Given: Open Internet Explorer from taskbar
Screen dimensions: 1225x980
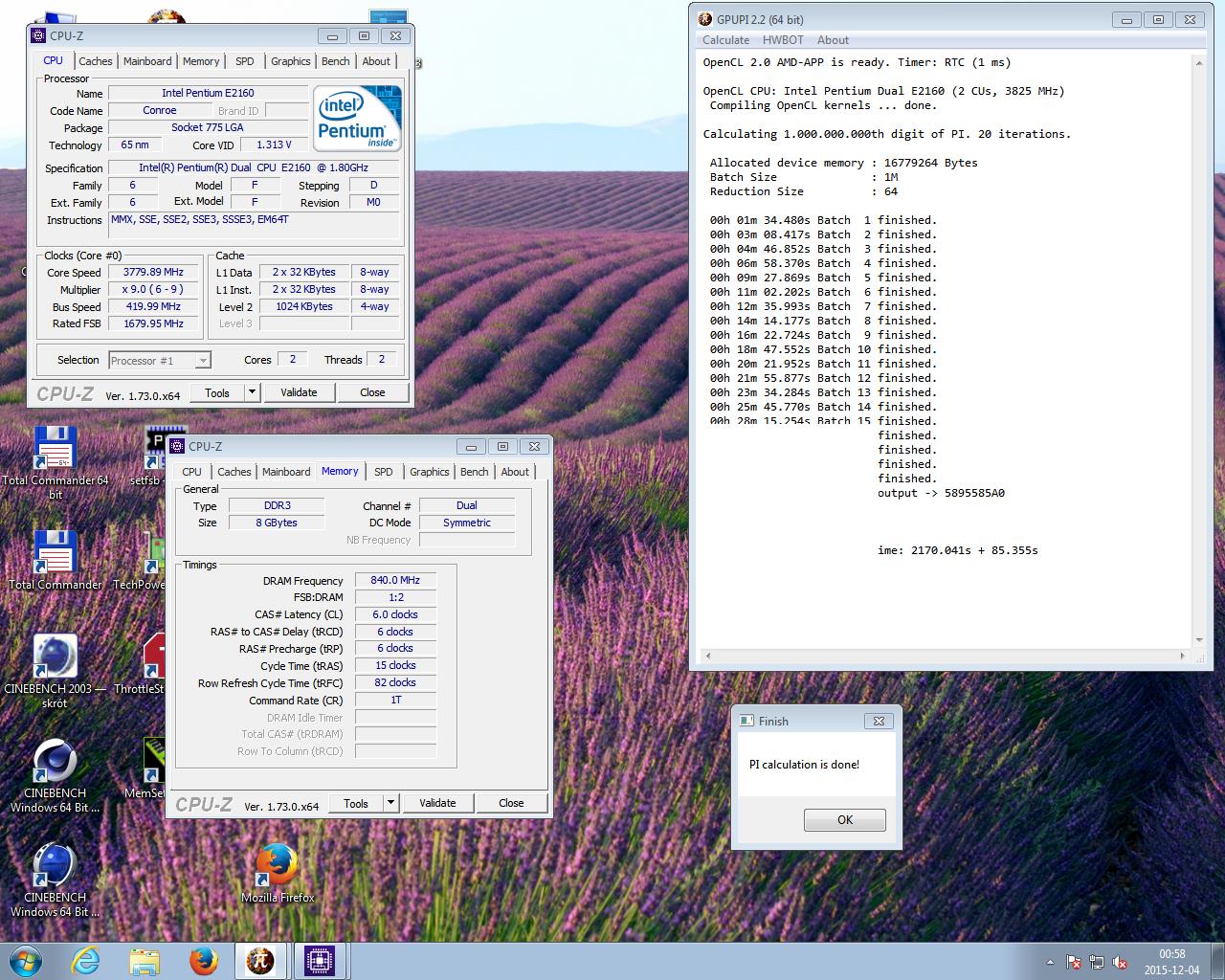Looking at the screenshot, I should pos(85,960).
